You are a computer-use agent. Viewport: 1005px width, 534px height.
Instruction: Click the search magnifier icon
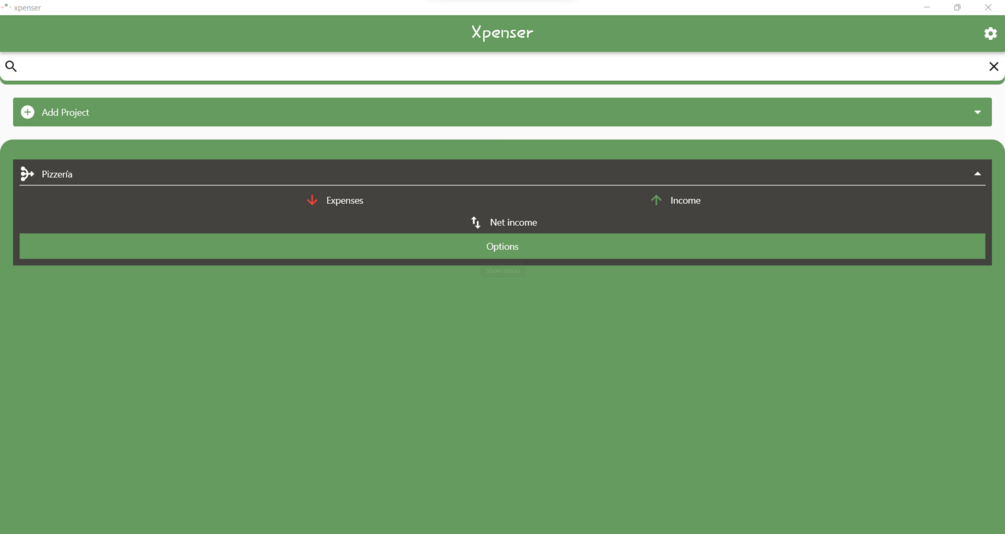coord(11,66)
